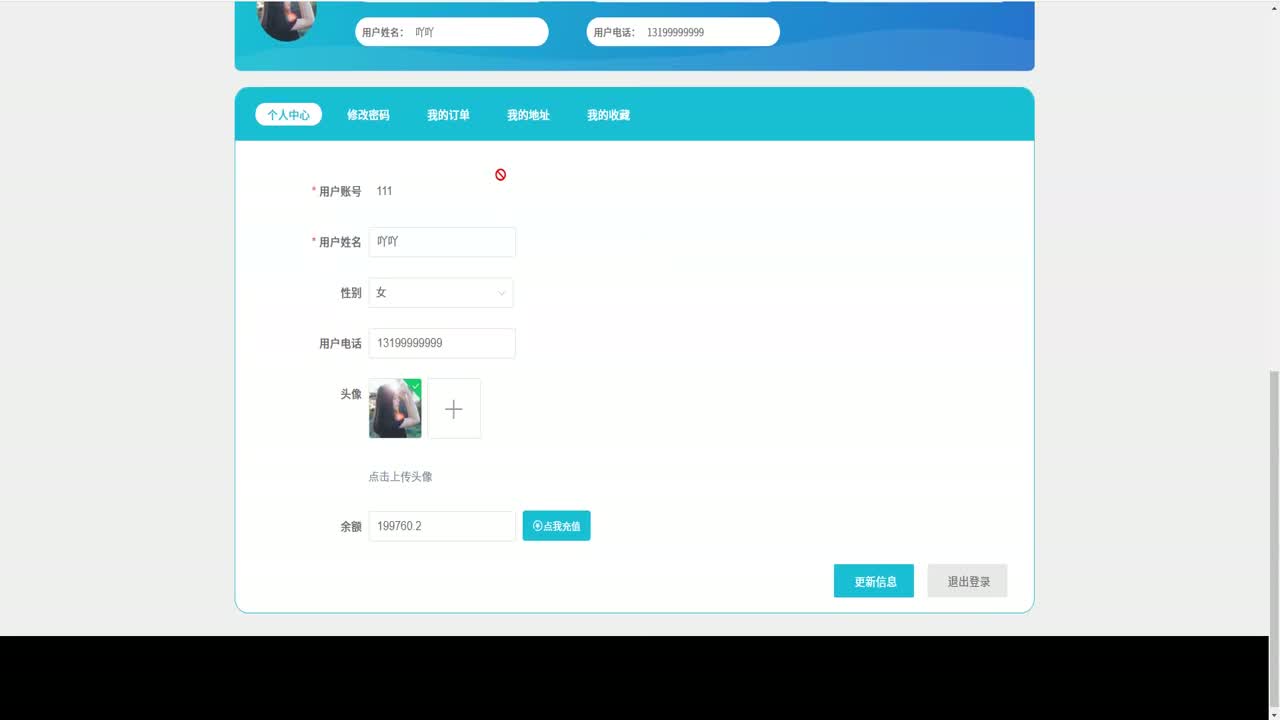Open the 个人中心 tab
The image size is (1280, 720).
(x=288, y=115)
